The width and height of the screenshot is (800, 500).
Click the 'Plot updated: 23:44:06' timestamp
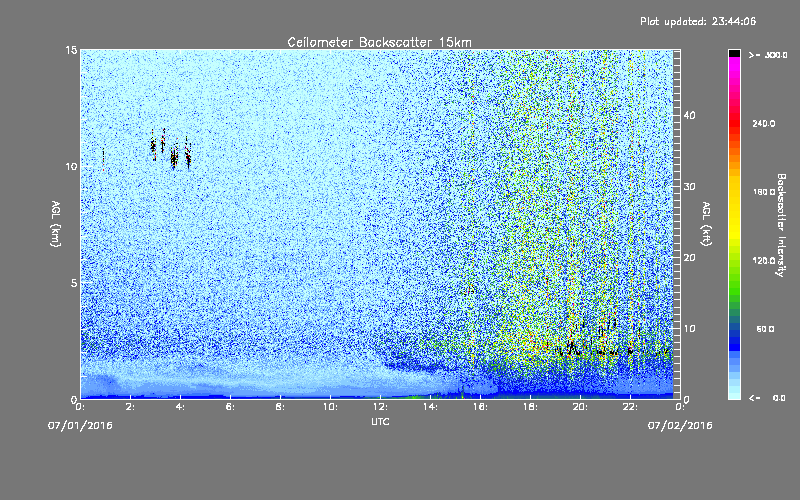(x=698, y=21)
